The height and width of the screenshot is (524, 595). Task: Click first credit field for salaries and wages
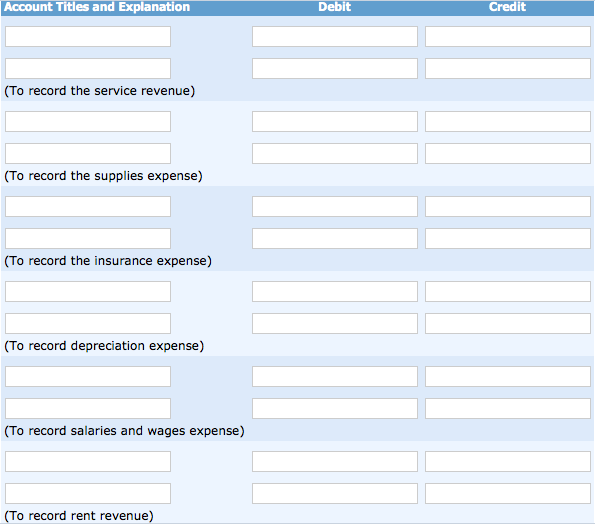[x=508, y=376]
